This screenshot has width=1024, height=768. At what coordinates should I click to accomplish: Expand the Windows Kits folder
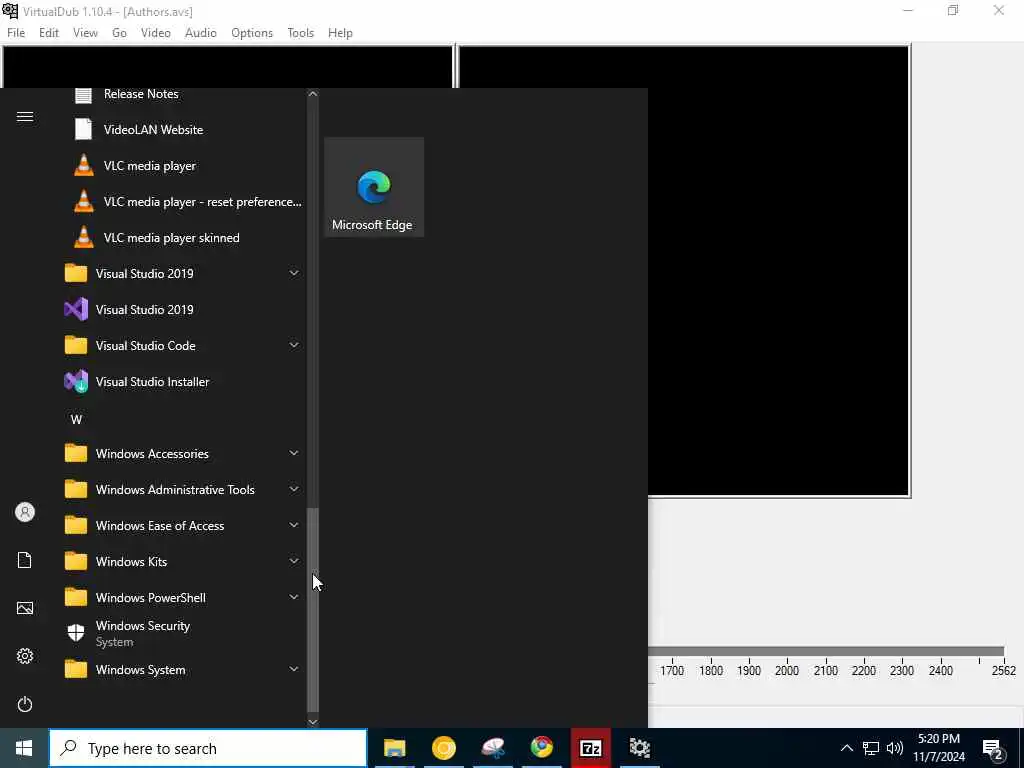tap(180, 562)
